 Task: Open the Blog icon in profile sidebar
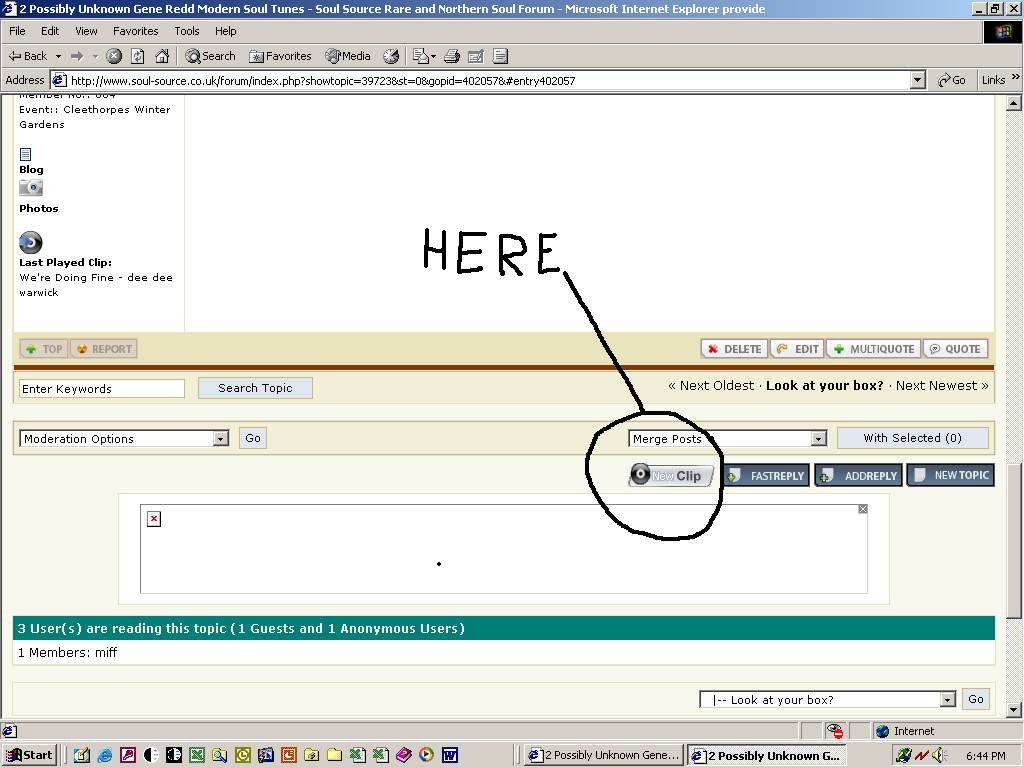[26, 154]
